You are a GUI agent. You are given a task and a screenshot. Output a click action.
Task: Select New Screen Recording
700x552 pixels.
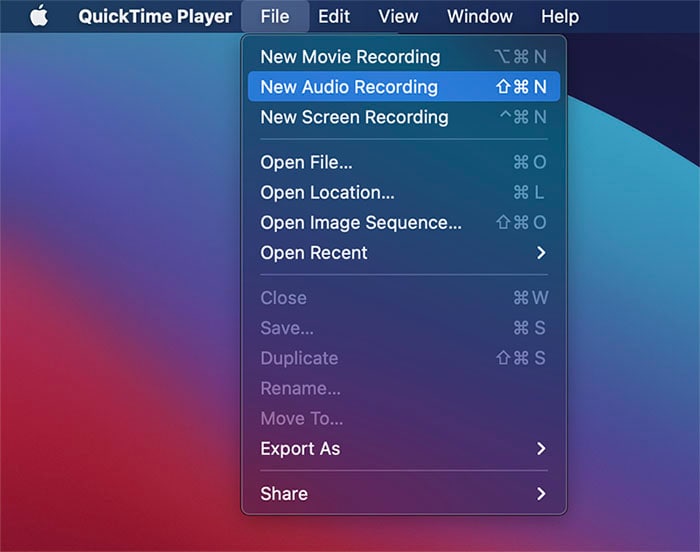(404, 117)
